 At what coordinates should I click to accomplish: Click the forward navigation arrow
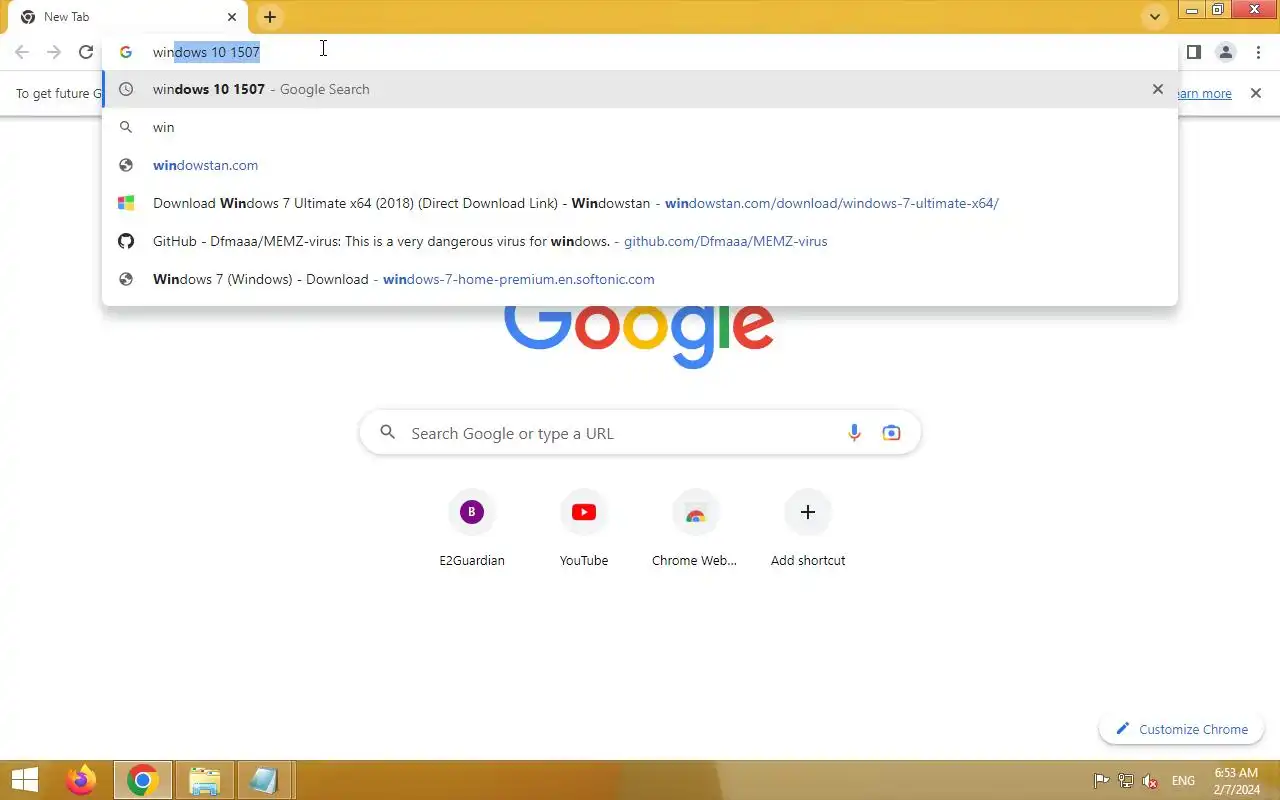[x=54, y=52]
